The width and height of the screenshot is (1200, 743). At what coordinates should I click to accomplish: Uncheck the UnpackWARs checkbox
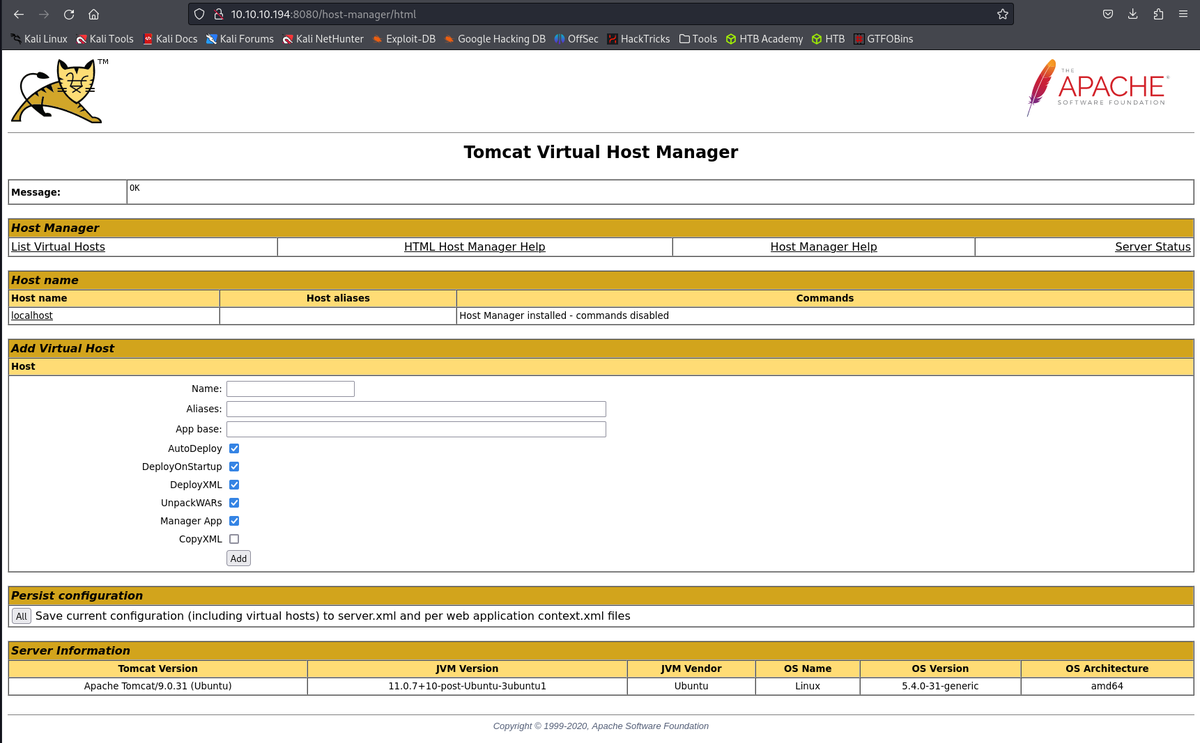click(x=234, y=503)
